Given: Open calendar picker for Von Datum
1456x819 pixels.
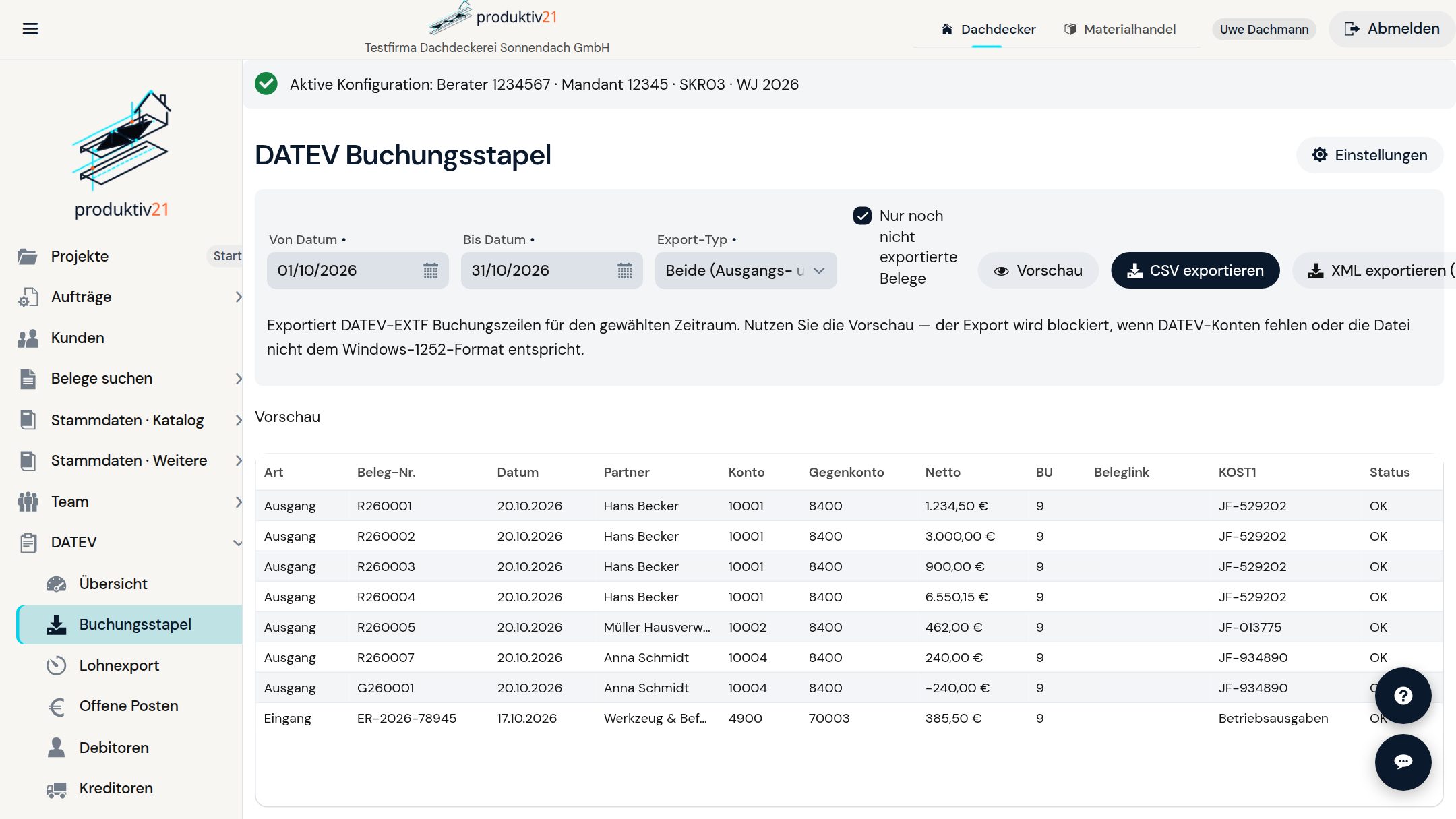Looking at the screenshot, I should [x=431, y=270].
